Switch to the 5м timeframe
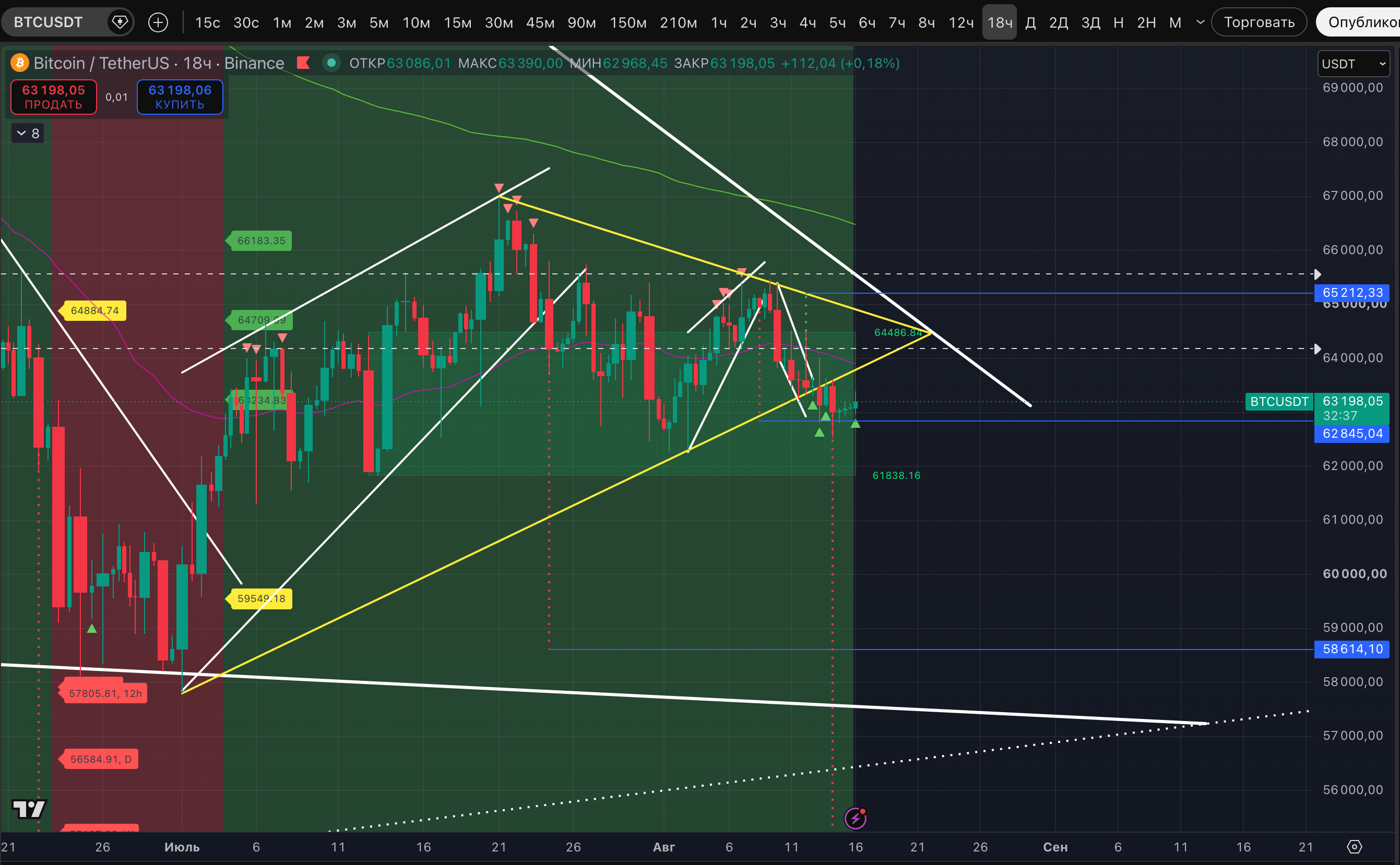1400x865 pixels. click(378, 23)
